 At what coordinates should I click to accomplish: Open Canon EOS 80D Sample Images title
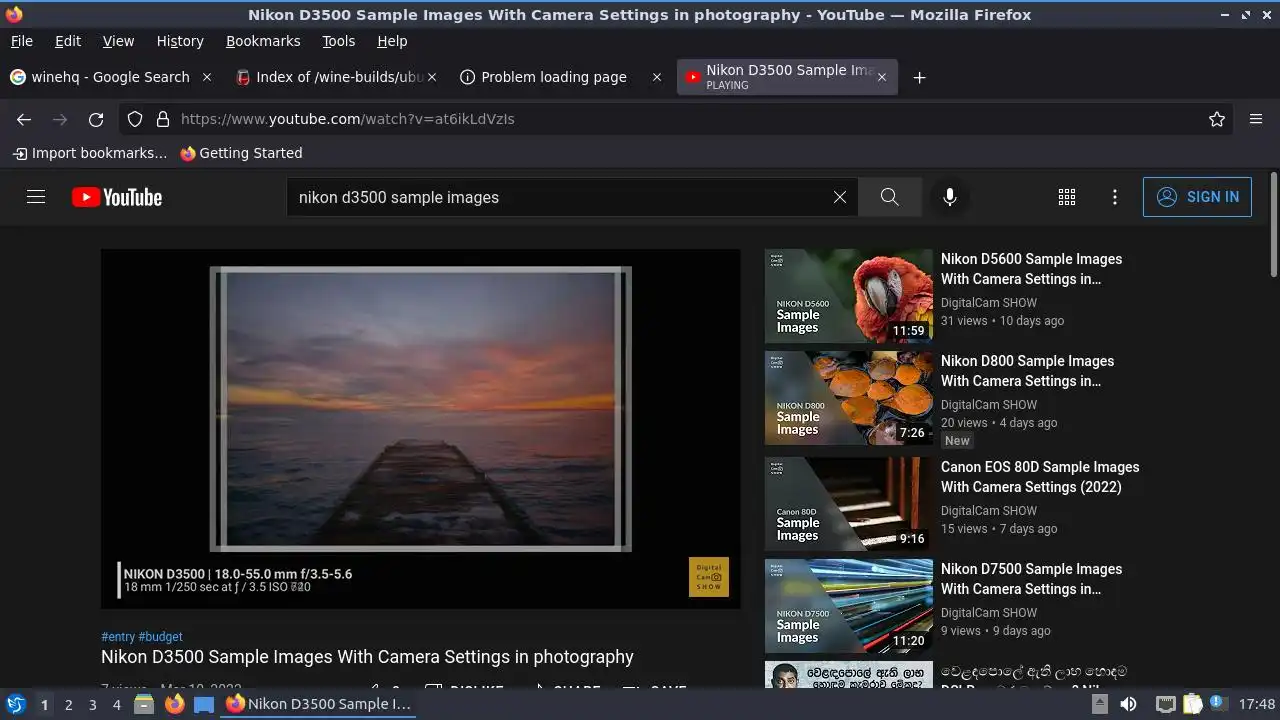point(1040,477)
